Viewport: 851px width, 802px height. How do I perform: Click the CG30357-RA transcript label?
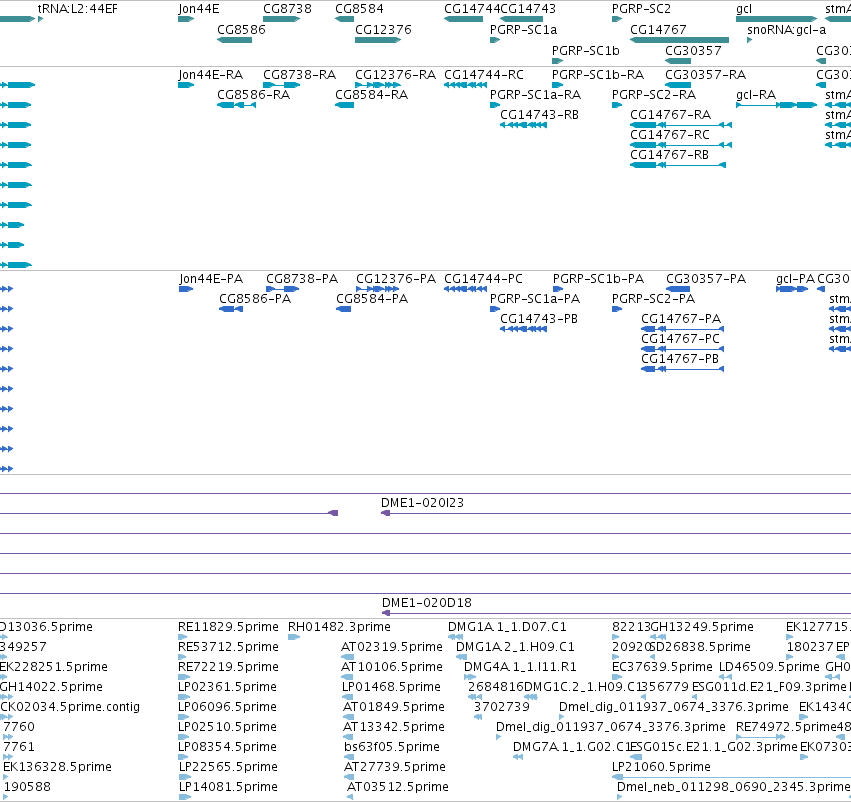click(706, 74)
